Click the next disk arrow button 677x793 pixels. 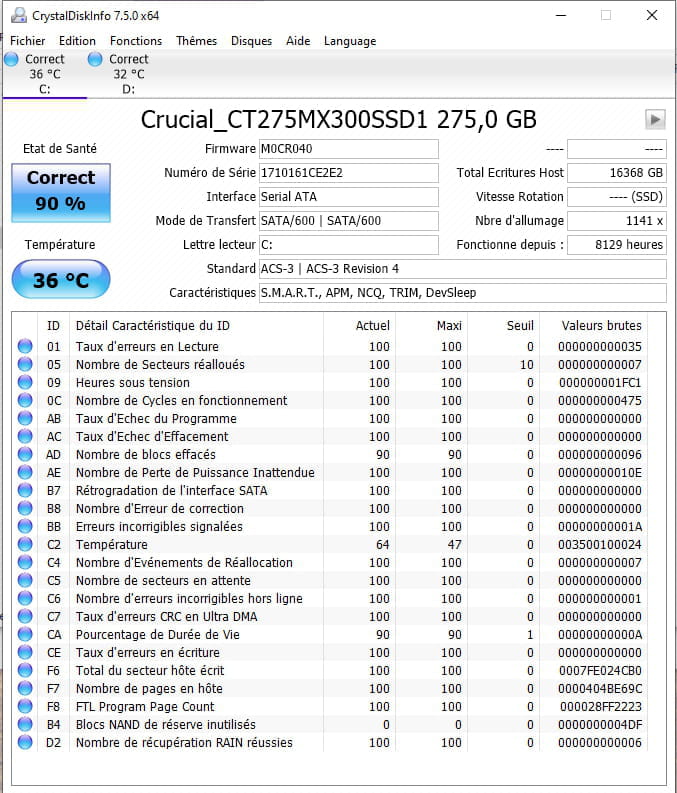pyautogui.click(x=655, y=120)
